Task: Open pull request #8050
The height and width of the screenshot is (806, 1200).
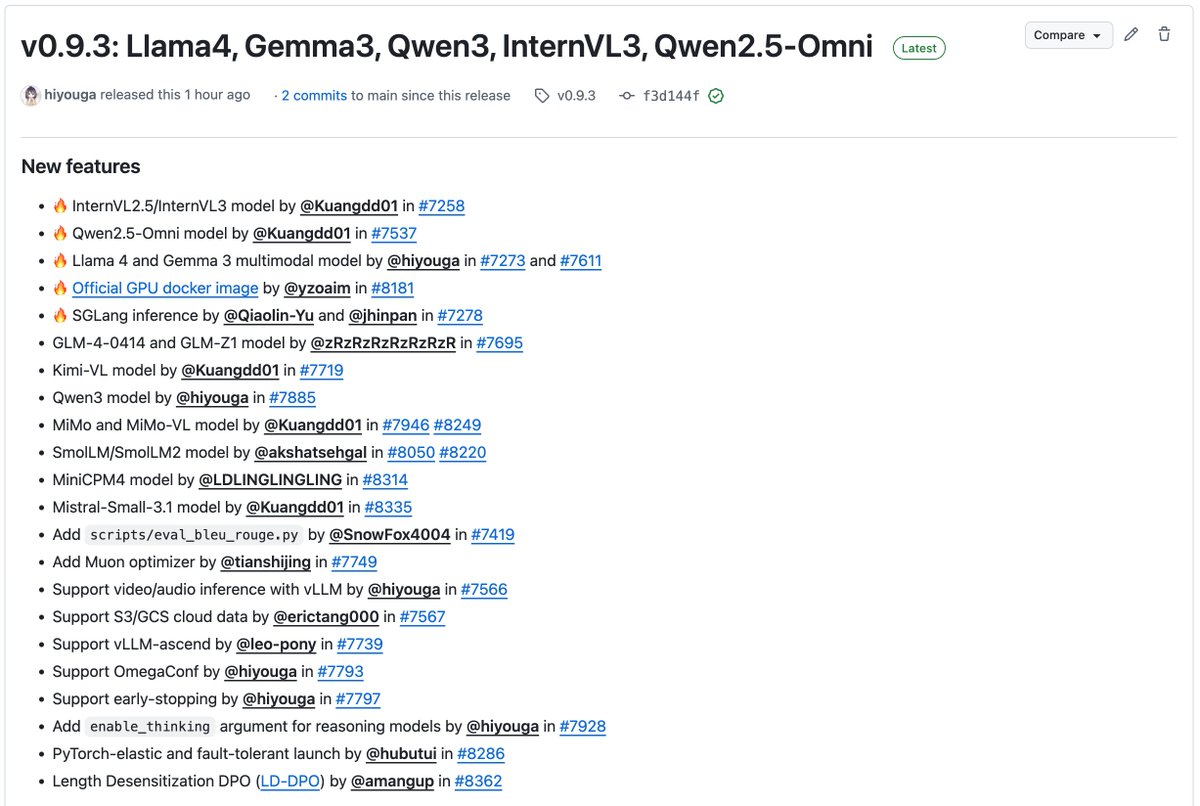Action: pos(411,452)
